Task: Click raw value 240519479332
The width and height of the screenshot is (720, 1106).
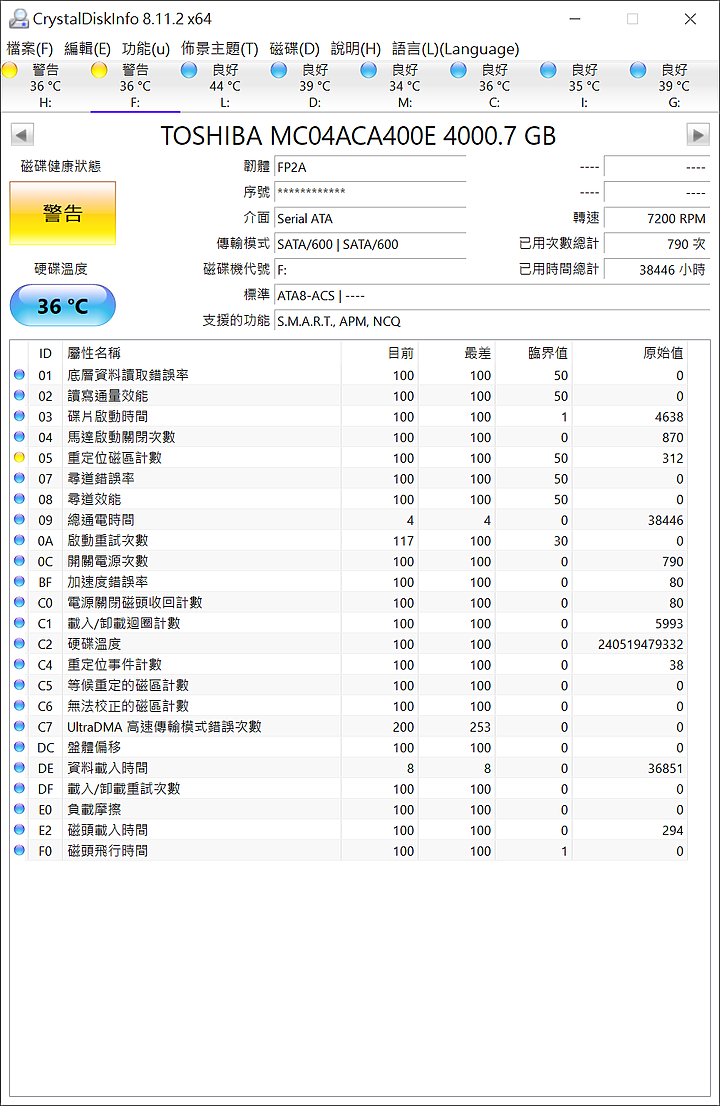Action: click(x=640, y=644)
